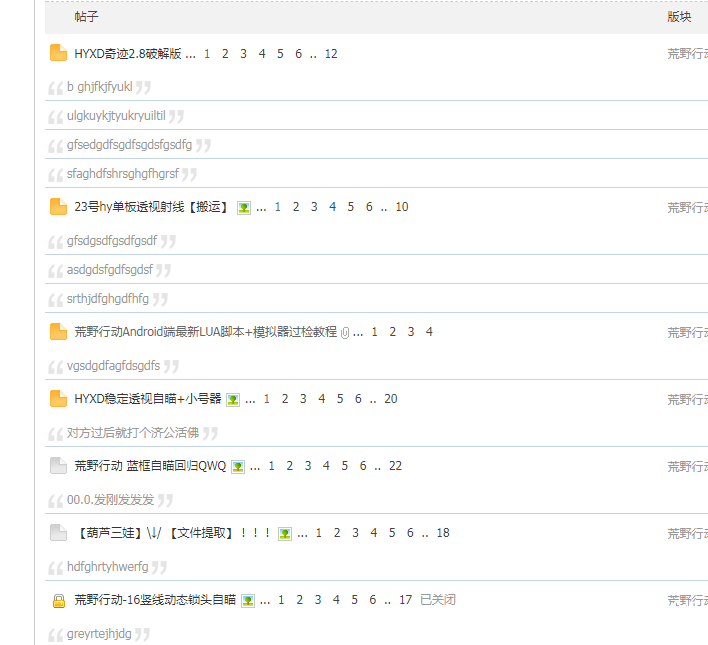This screenshot has width=708, height=645.
Task: Go to page 6 of HYXD稳定透视自瞄
Action: pos(358,399)
